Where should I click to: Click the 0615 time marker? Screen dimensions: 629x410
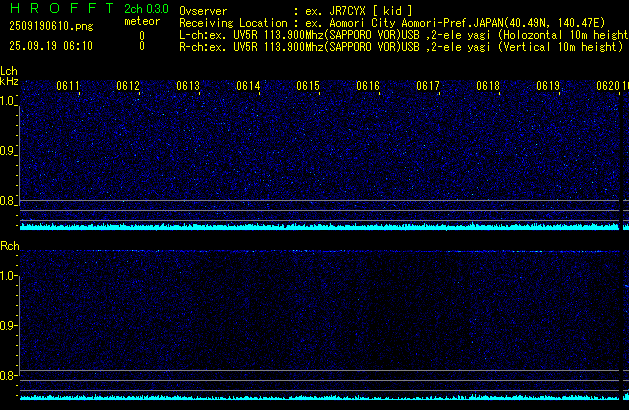coord(308,87)
